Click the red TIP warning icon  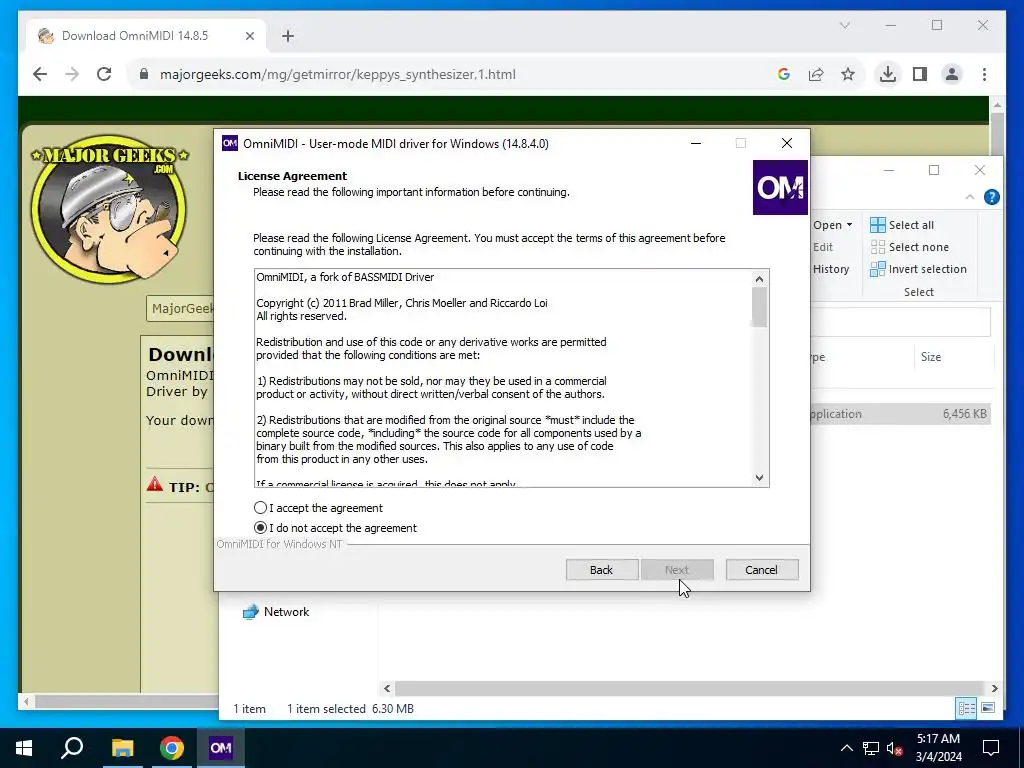tap(155, 485)
